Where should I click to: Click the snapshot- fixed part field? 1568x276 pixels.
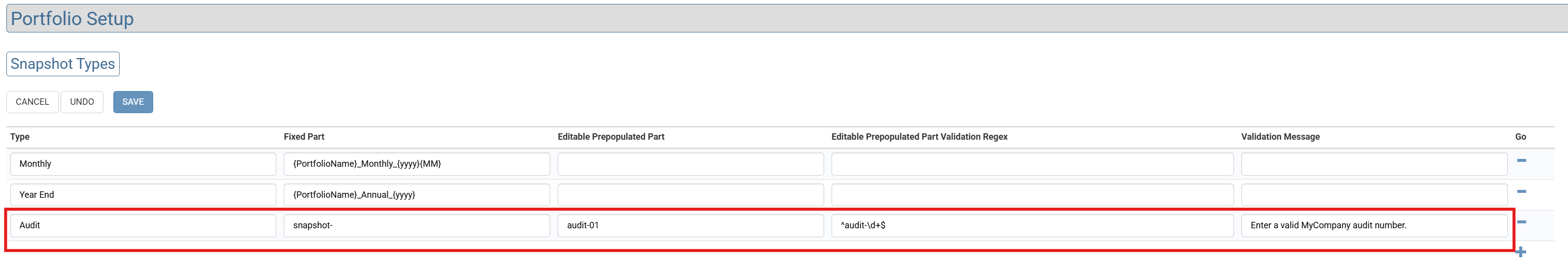click(416, 225)
